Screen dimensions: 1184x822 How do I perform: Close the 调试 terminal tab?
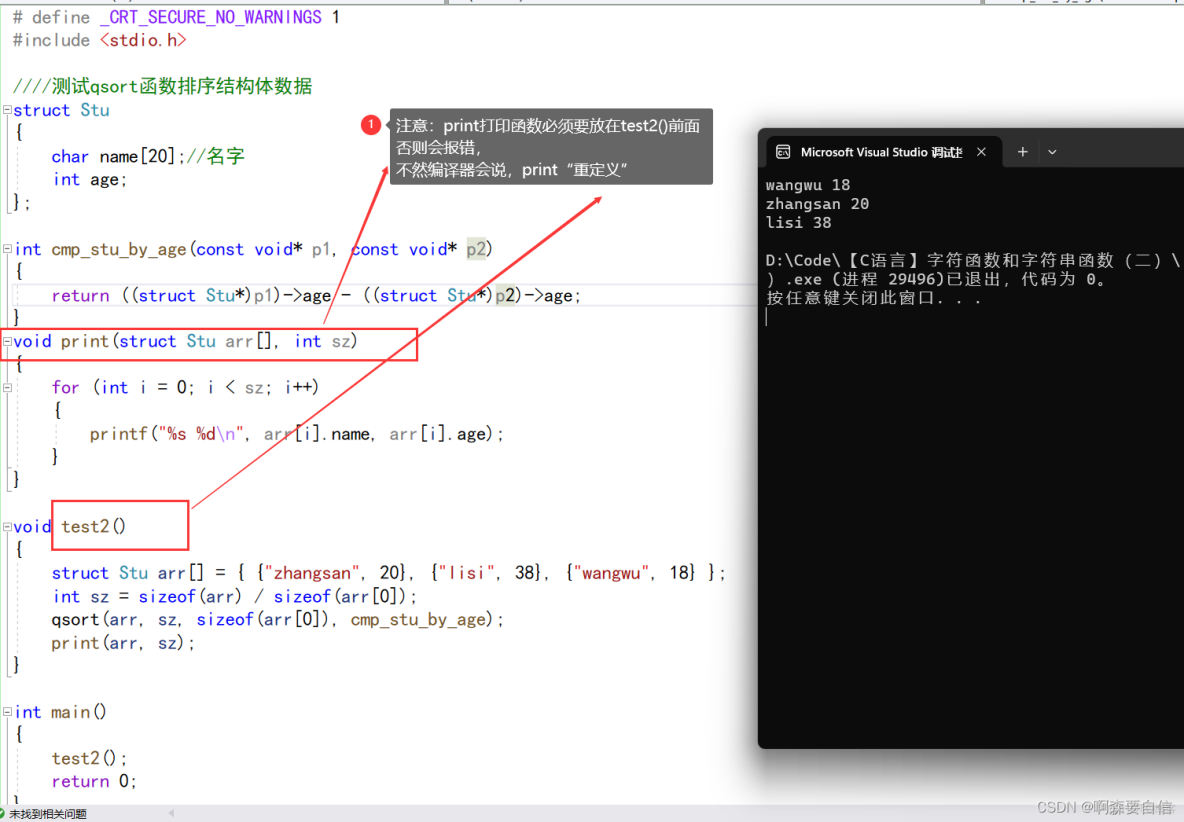981,152
